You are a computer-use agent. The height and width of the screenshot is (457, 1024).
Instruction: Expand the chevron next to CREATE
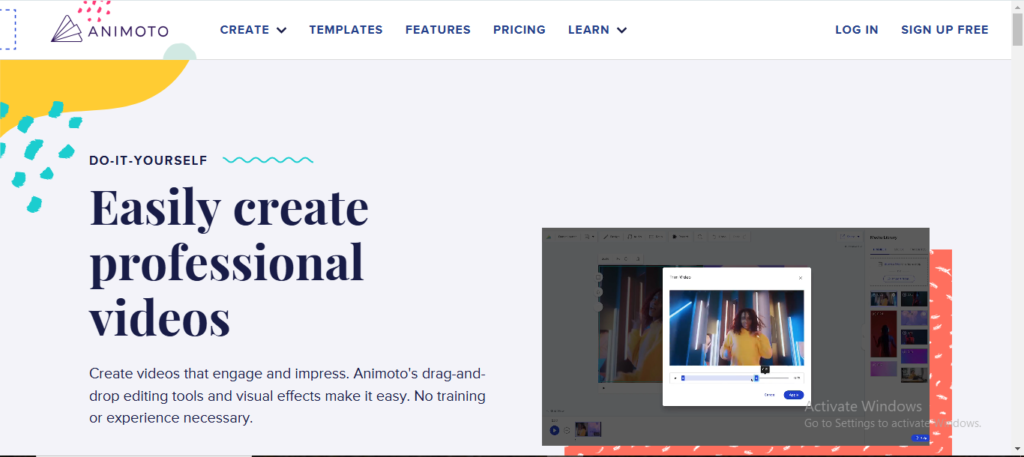(x=281, y=30)
